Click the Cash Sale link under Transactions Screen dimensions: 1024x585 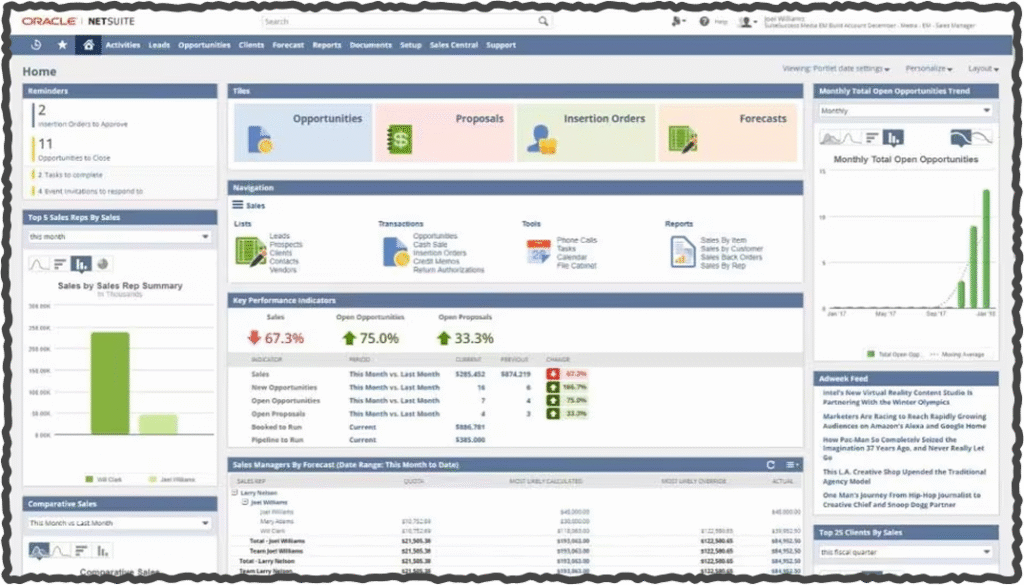click(430, 245)
